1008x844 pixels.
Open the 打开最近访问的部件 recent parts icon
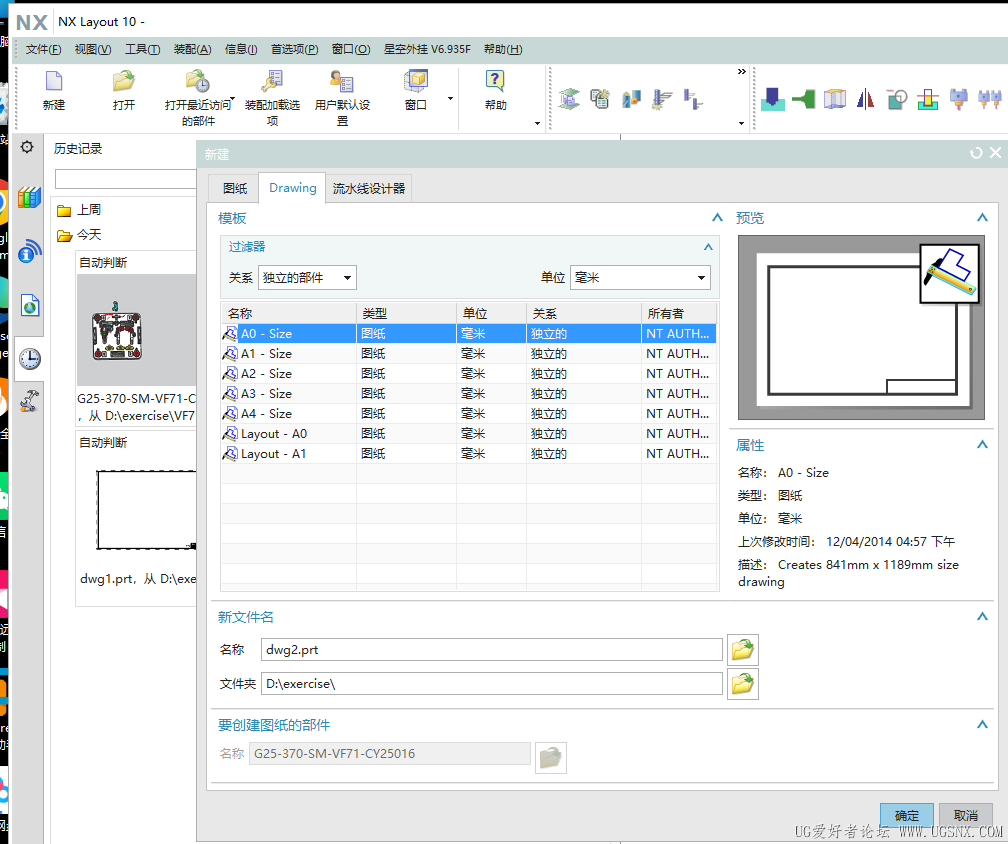pyautogui.click(x=198, y=82)
